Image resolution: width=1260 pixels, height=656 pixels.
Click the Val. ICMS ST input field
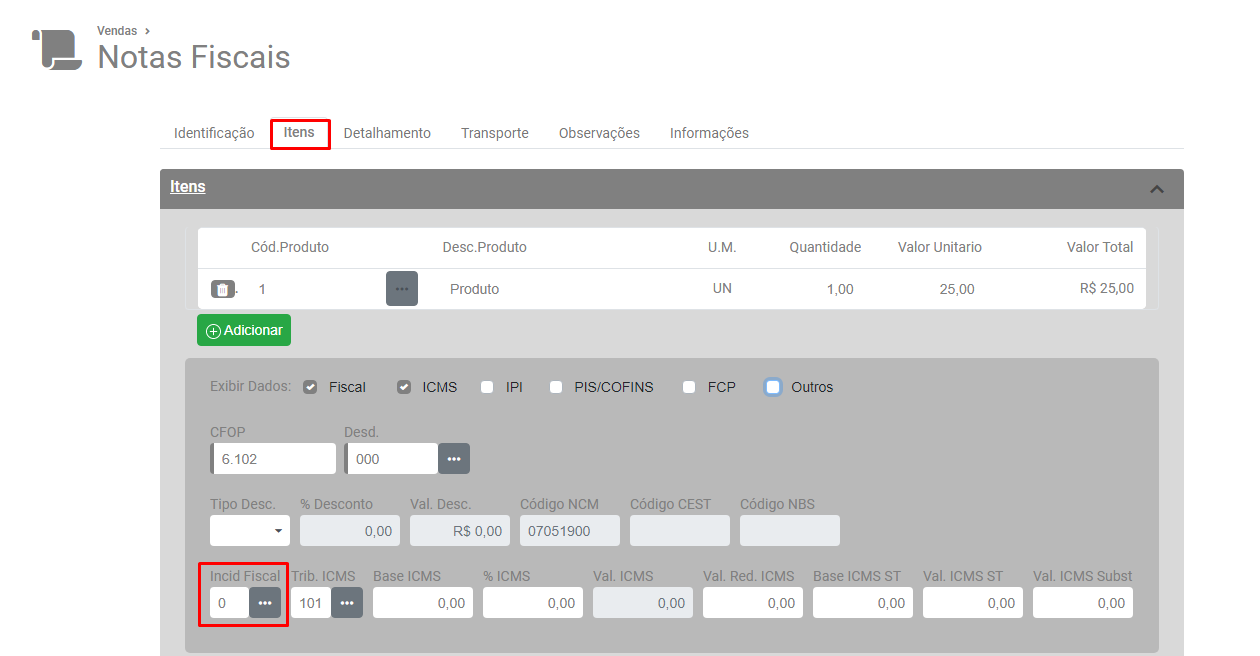(x=973, y=603)
